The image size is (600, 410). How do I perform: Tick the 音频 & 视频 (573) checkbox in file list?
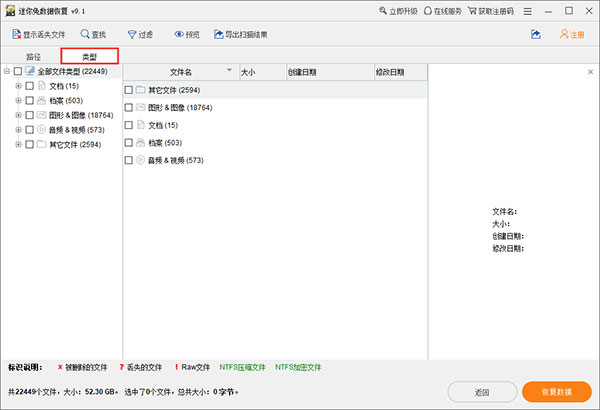128,160
